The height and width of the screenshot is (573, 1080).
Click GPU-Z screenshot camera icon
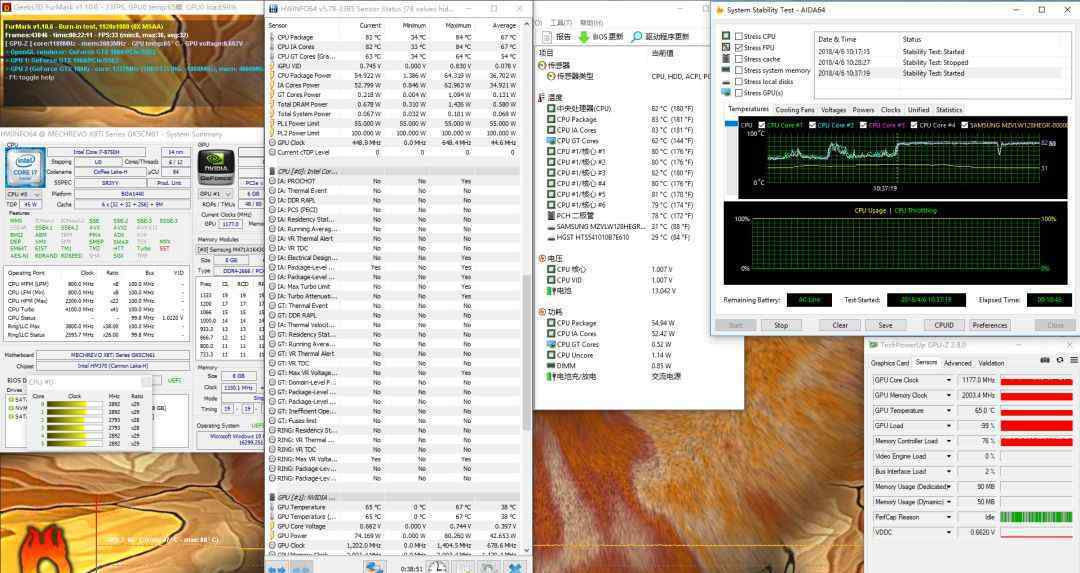[x=1044, y=360]
